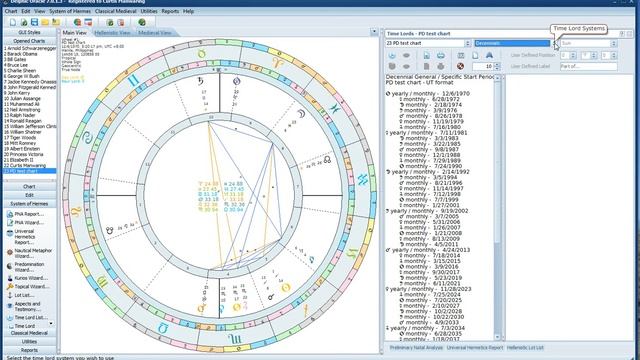Switch to Medieval View tab

click(155, 33)
